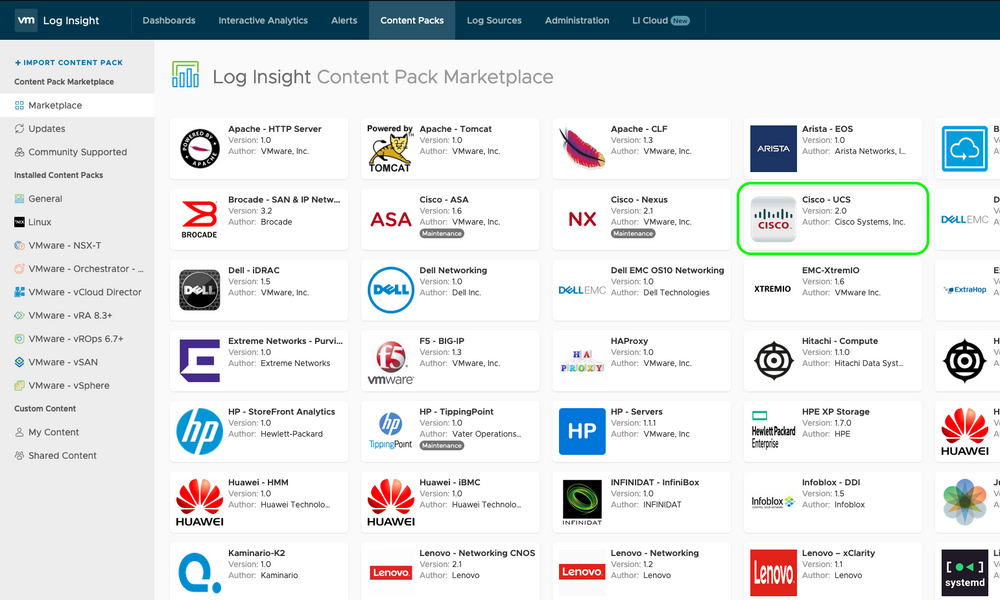Select Linux installed content pack

coord(39,222)
